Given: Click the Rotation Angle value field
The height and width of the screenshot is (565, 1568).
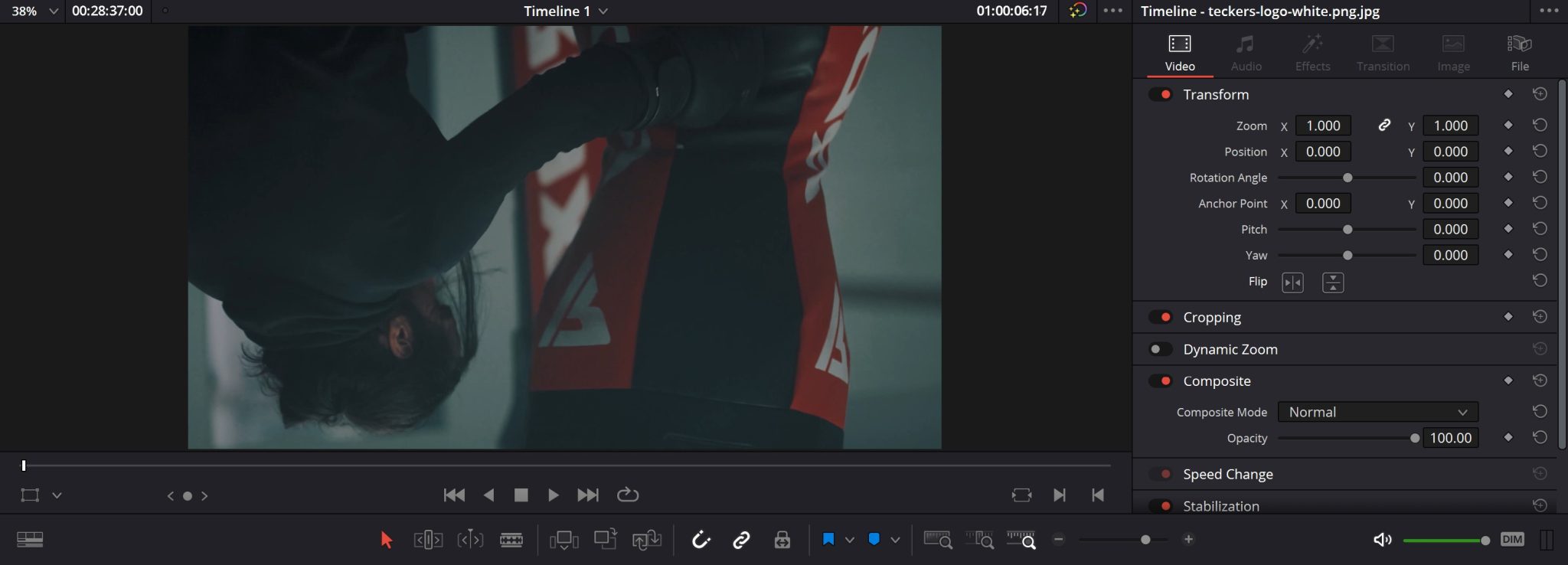Looking at the screenshot, I should [x=1450, y=178].
